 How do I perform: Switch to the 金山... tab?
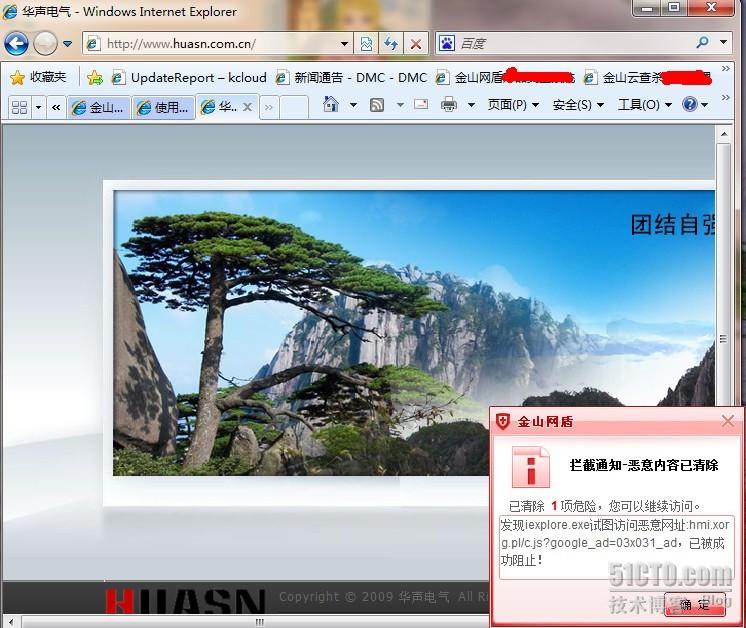[x=98, y=108]
